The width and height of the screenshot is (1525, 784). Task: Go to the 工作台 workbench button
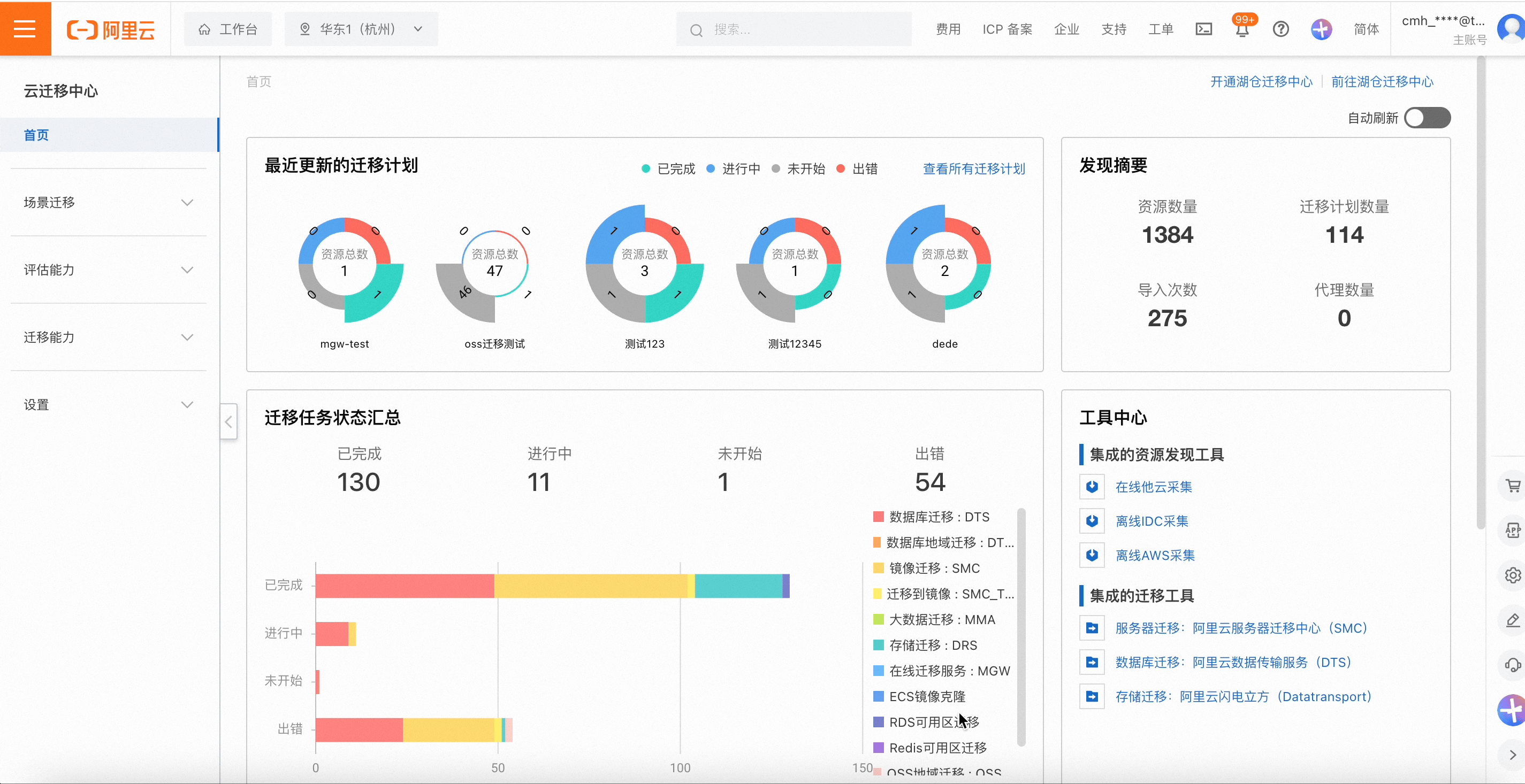point(228,29)
